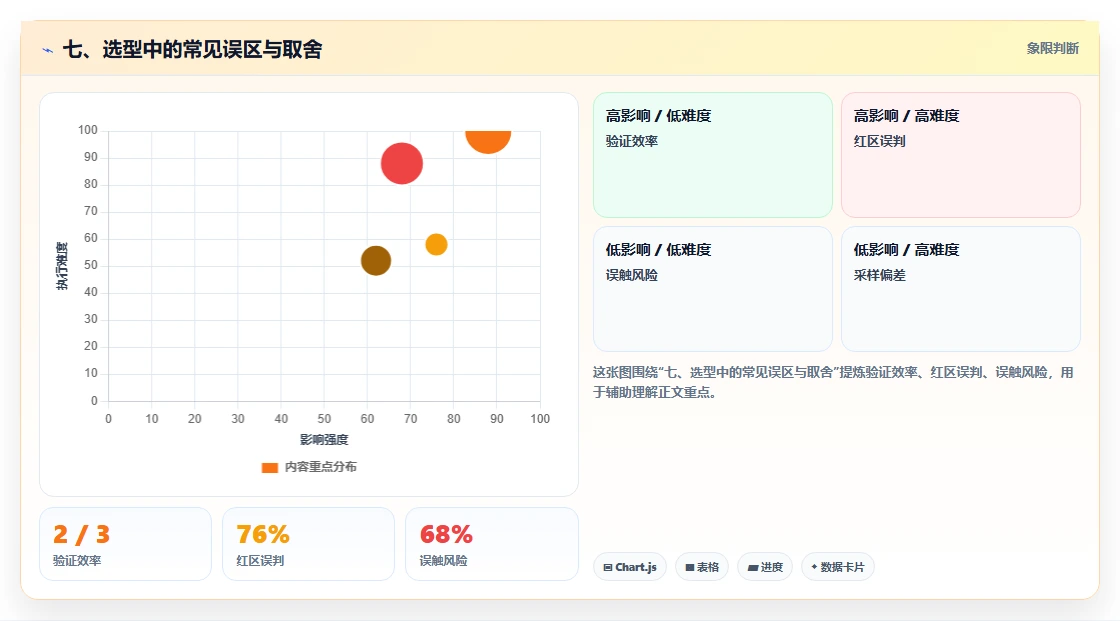
Task: Open the 高影响 / 低难度 quadrant card
Action: [x=713, y=155]
